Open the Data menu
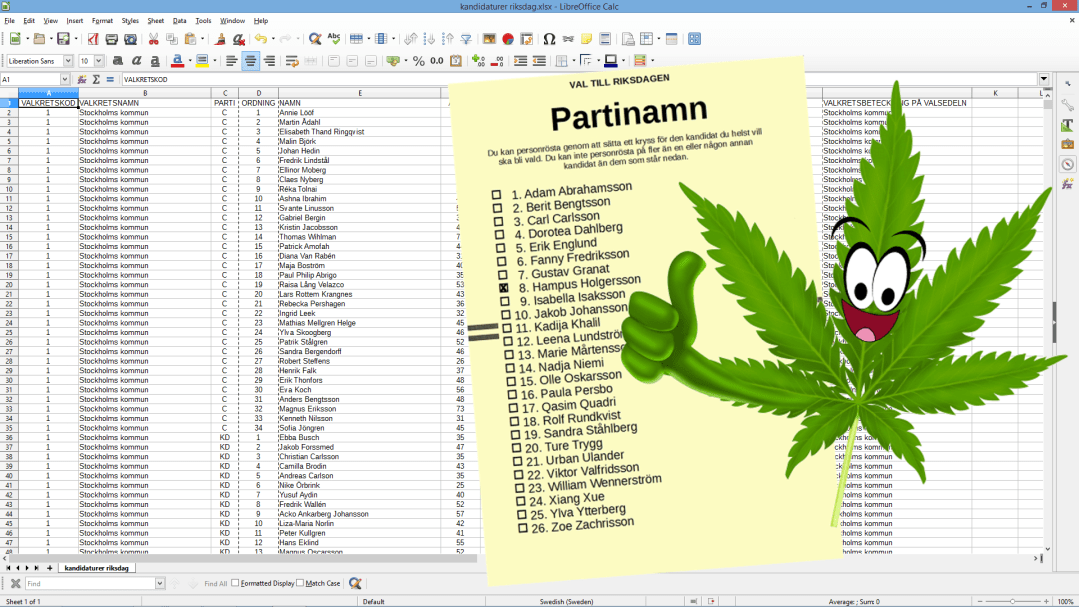This screenshot has width=1079, height=607. point(179,20)
